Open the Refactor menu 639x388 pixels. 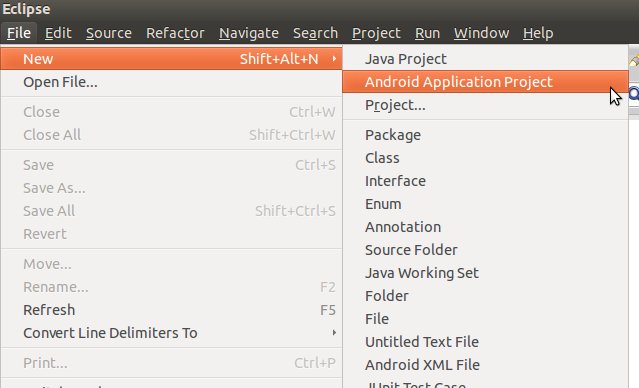click(175, 33)
